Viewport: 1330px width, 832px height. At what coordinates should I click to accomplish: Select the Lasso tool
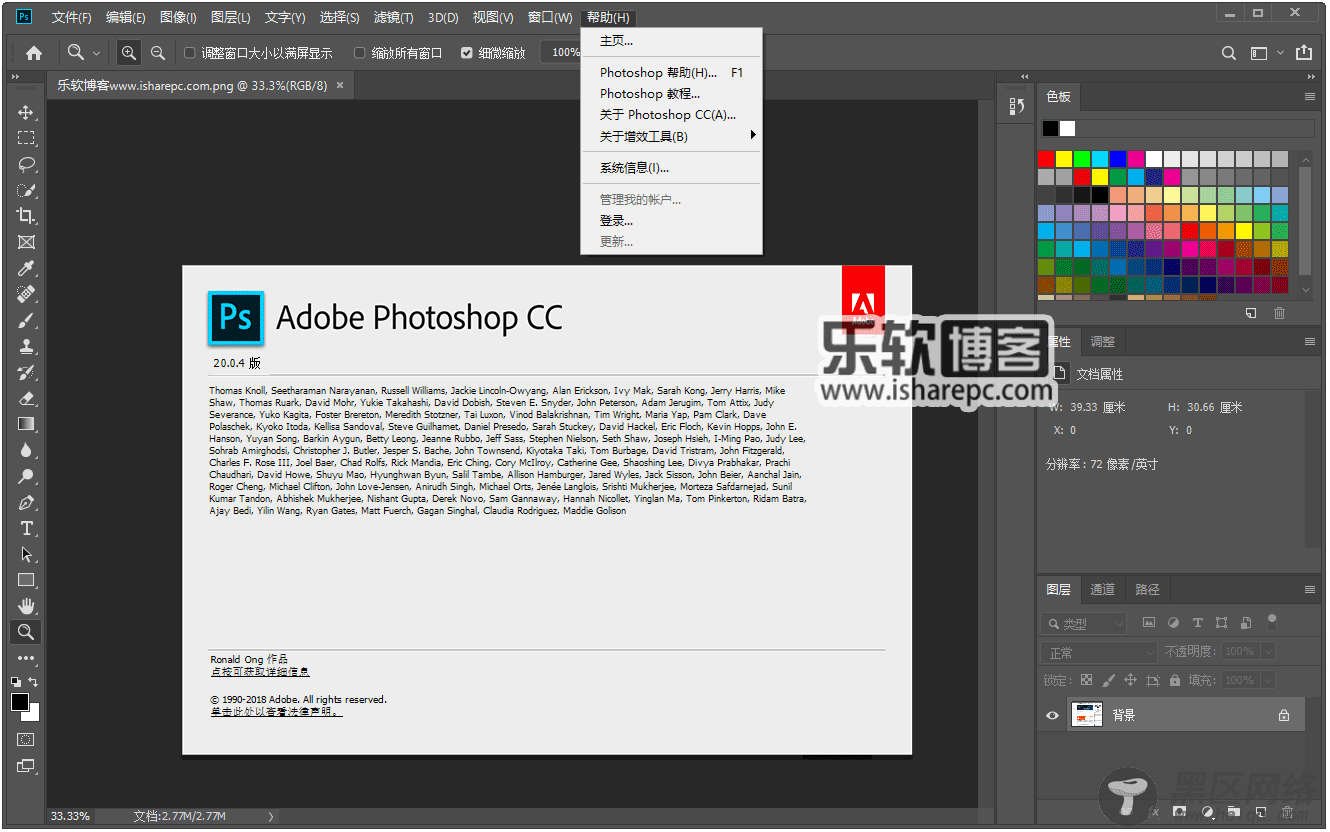click(x=26, y=164)
